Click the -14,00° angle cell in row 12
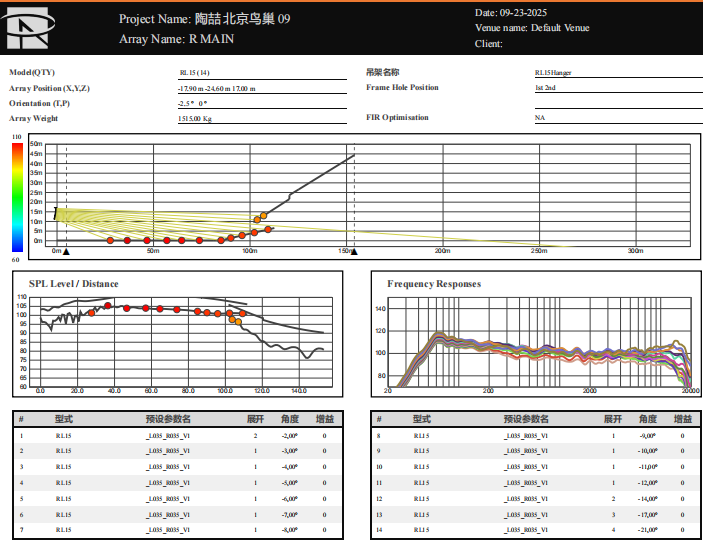Image resolution: width=703 pixels, height=542 pixels. (648, 499)
